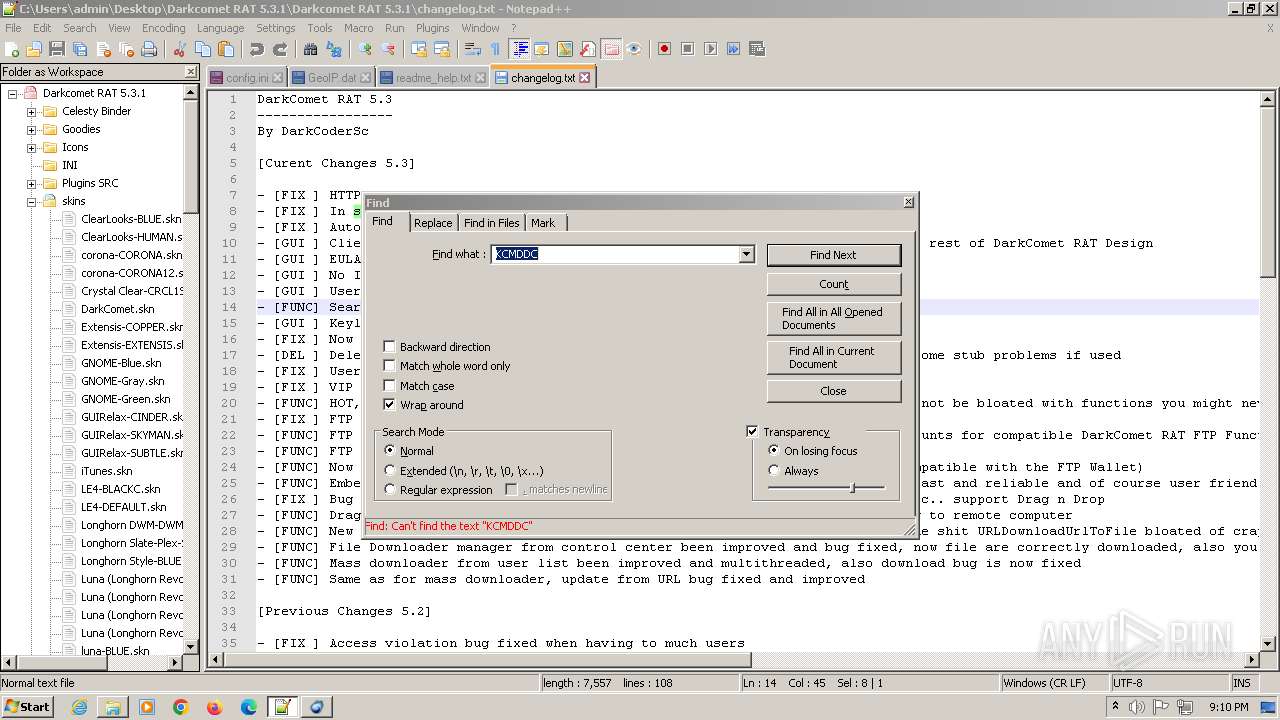Screen dimensions: 1280x720
Task: Start macro recording red button
Action: point(665,49)
